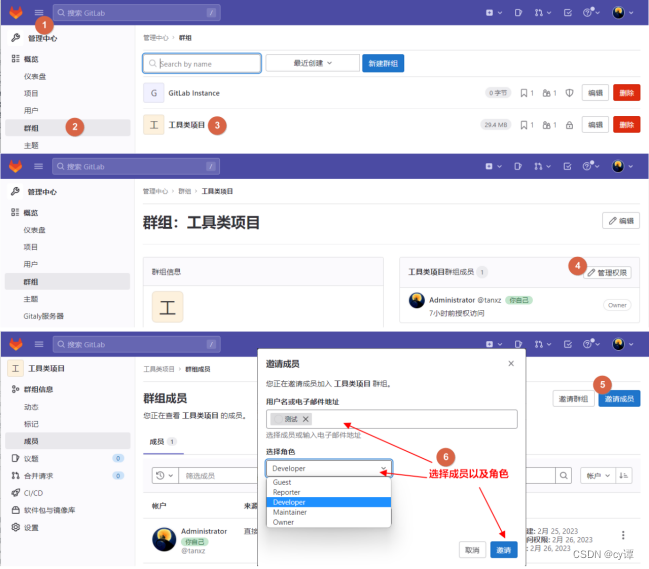This screenshot has width=649, height=569.
Task: Click the bookmark icon in the GitLab Instance row
Action: point(524,93)
